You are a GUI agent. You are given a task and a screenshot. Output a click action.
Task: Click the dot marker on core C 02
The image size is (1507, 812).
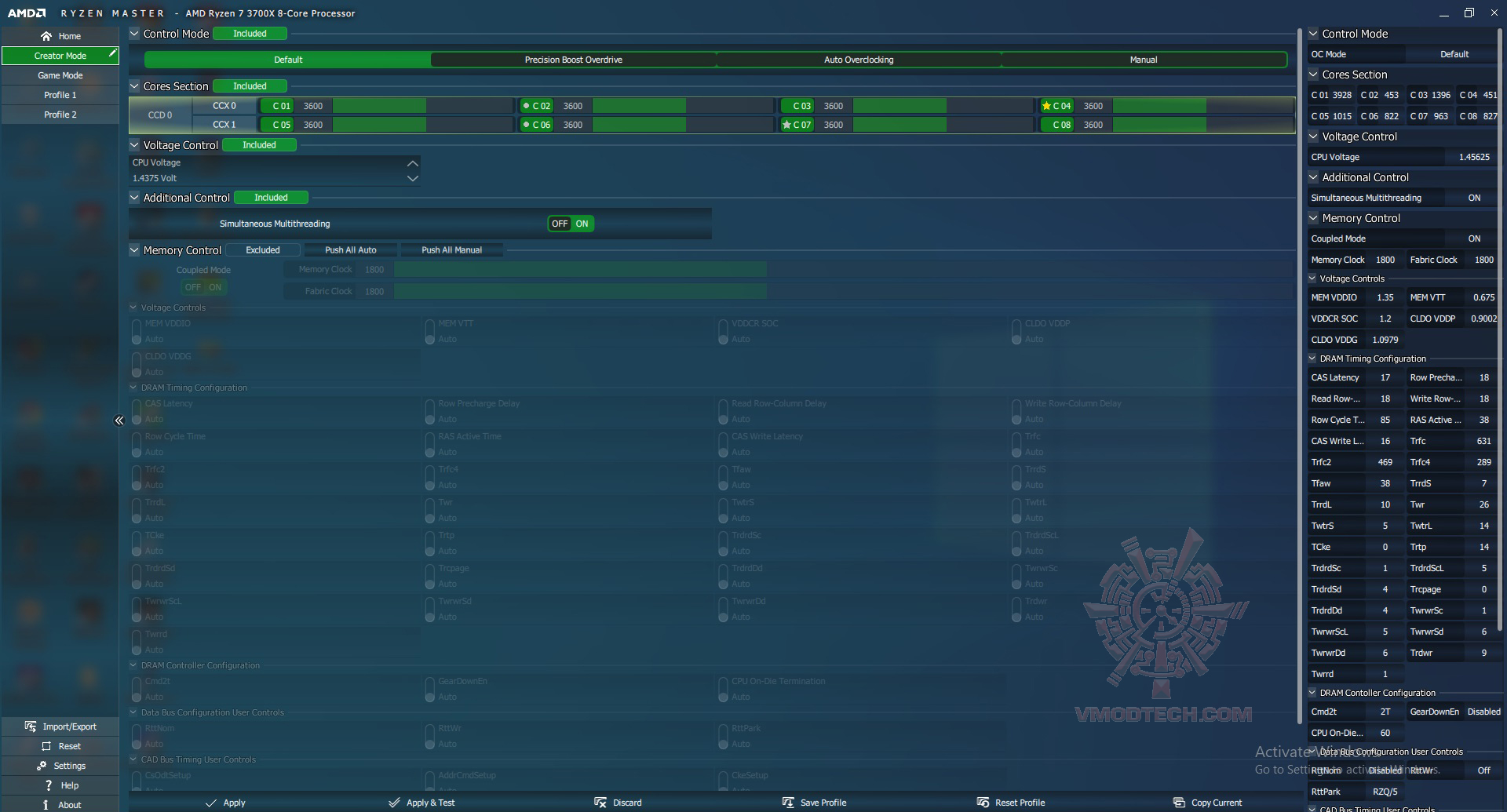click(x=526, y=106)
